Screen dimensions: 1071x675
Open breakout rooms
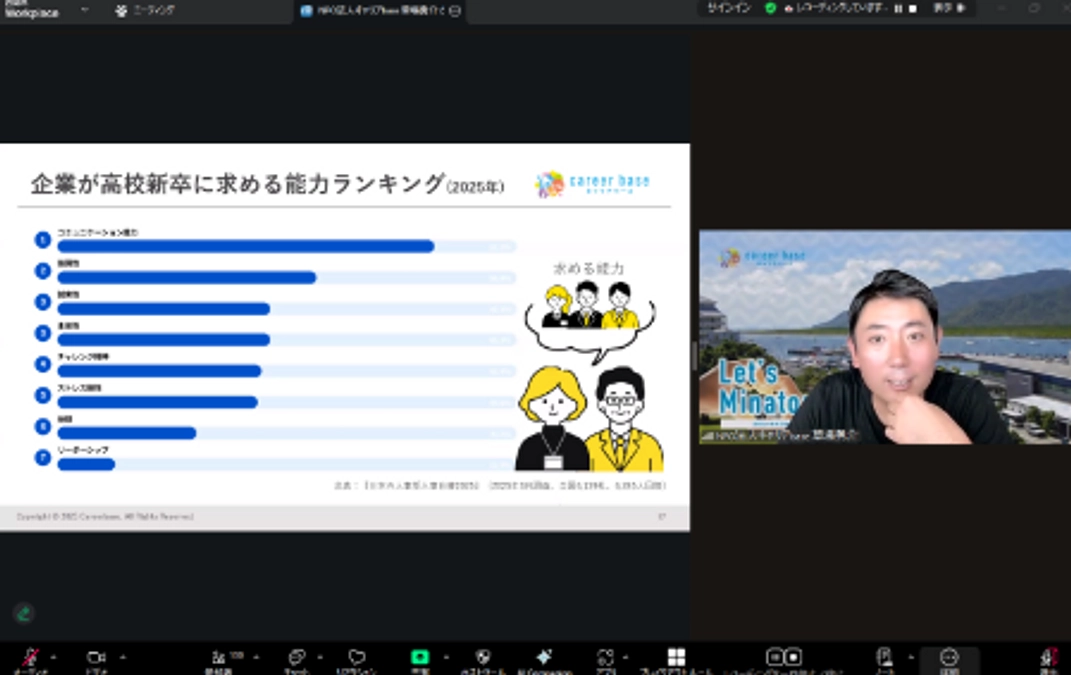[x=677, y=658]
